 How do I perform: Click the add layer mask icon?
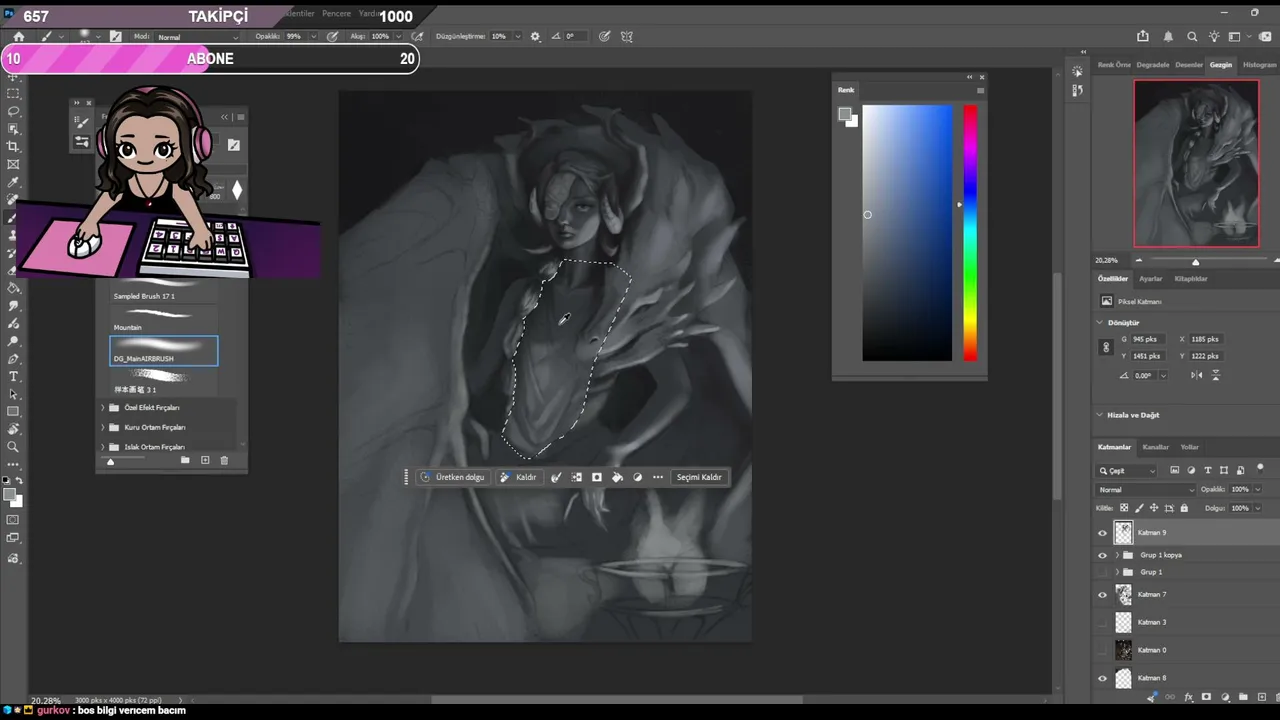click(1206, 697)
